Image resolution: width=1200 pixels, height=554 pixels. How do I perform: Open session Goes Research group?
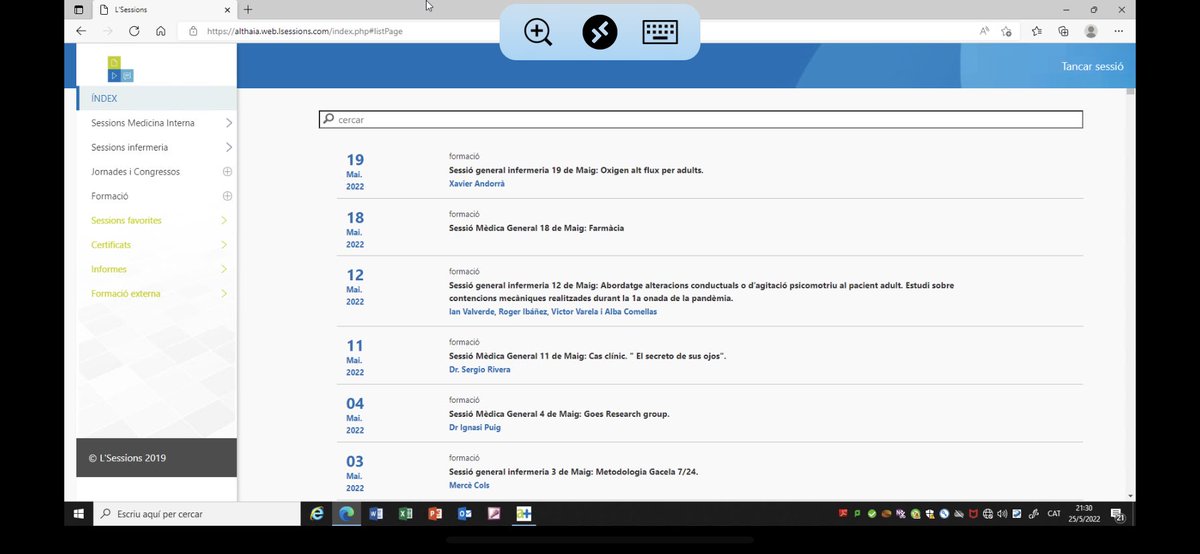559,414
